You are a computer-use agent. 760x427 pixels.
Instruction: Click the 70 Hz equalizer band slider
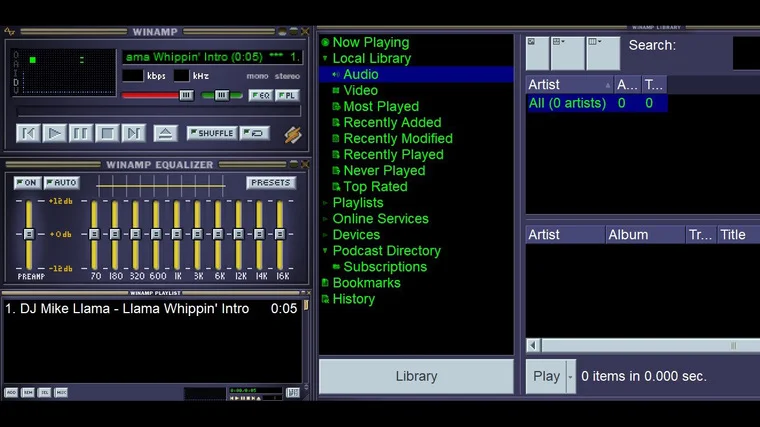(95, 234)
